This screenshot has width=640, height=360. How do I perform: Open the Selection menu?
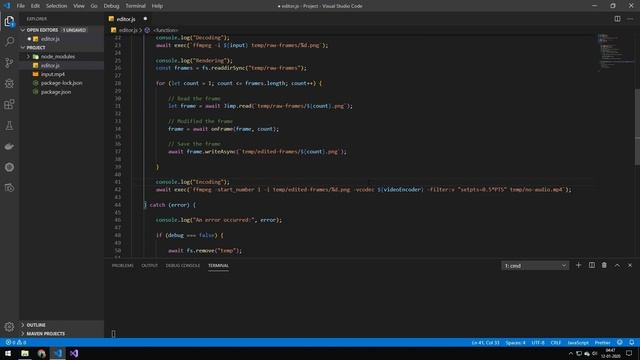(x=56, y=6)
